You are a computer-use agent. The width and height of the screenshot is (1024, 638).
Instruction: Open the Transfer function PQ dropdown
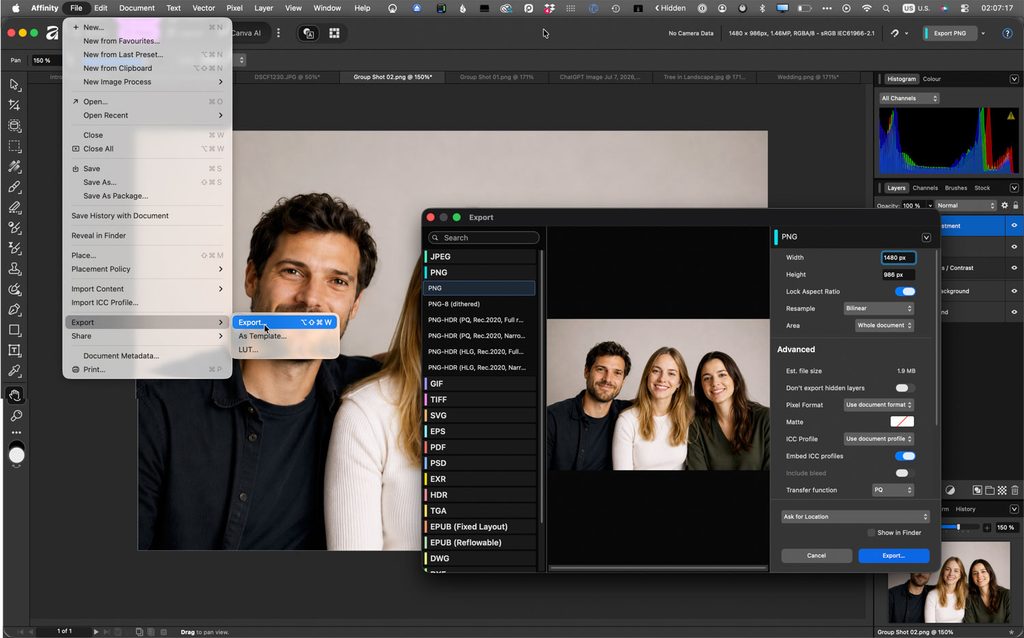[x=893, y=490]
